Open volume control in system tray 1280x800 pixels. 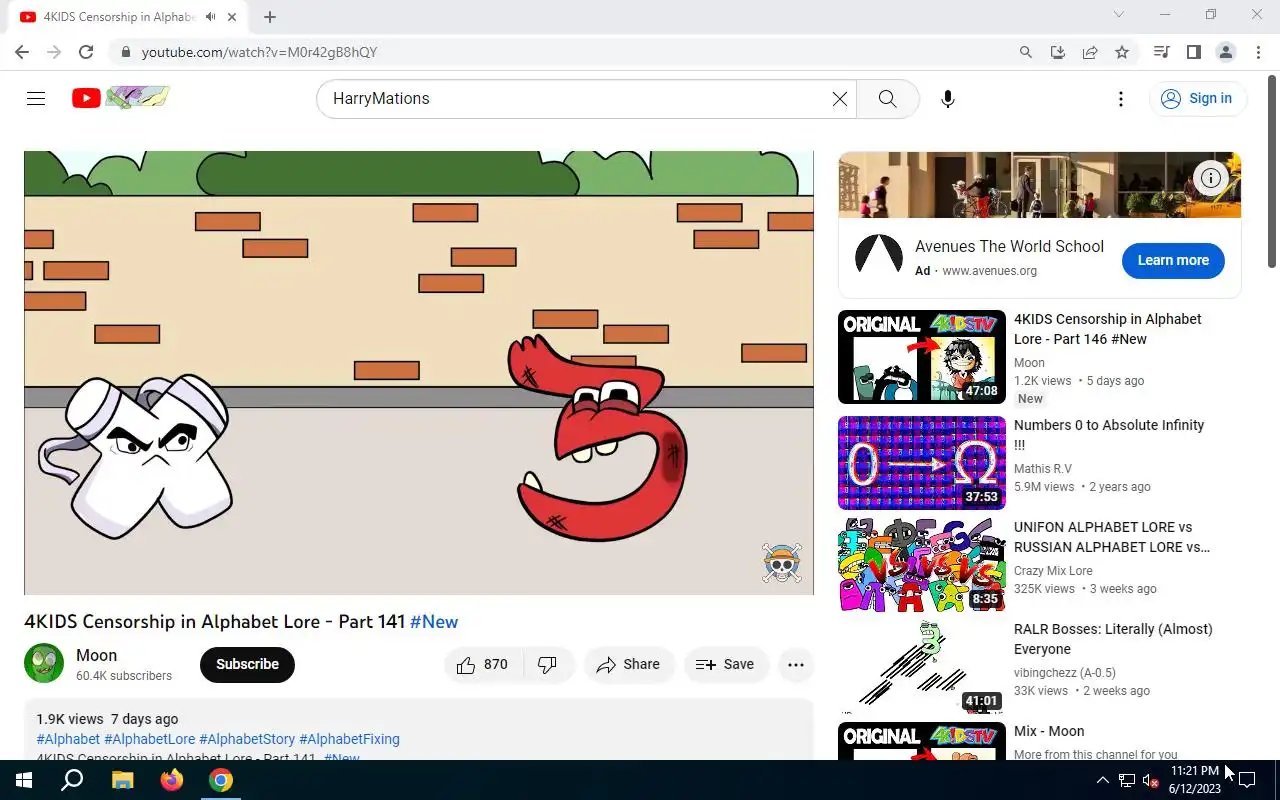(1150, 781)
